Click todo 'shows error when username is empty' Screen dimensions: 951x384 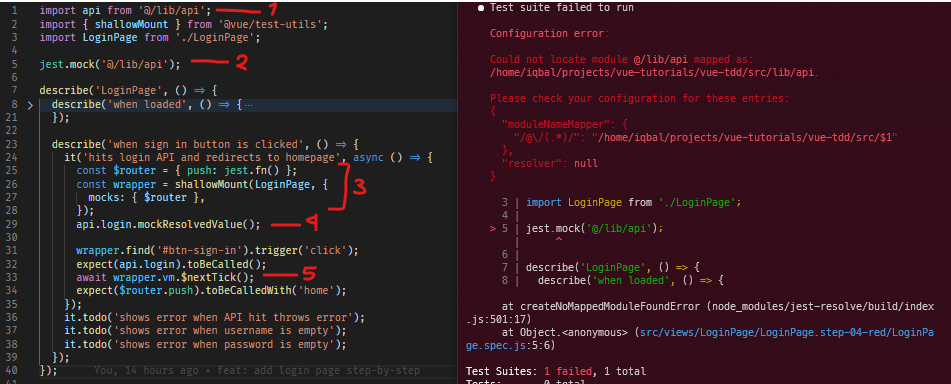pos(205,330)
